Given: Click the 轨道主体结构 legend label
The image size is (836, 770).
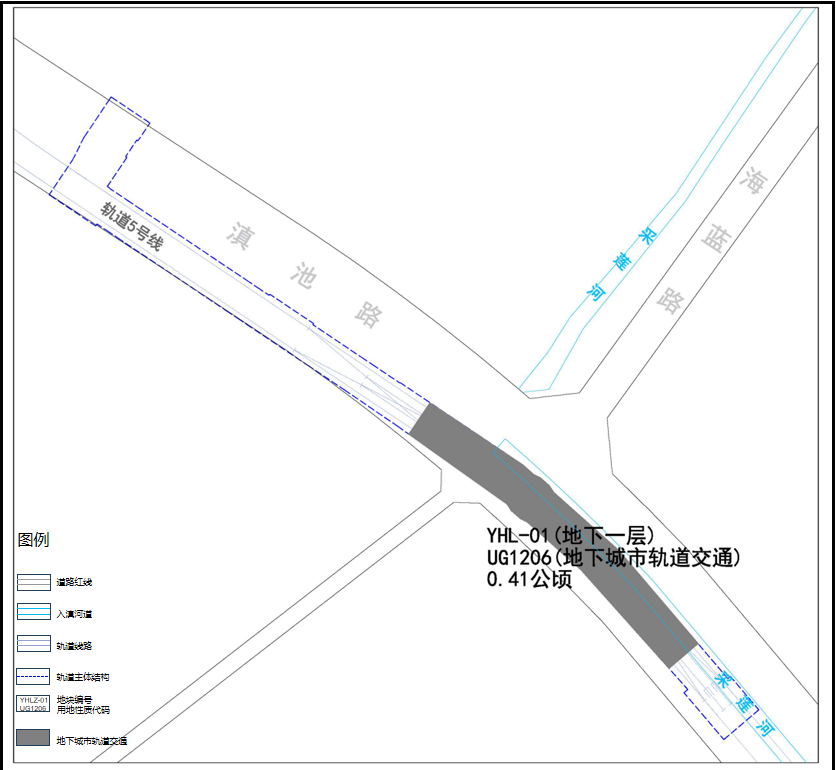Looking at the screenshot, I should coord(83,677).
